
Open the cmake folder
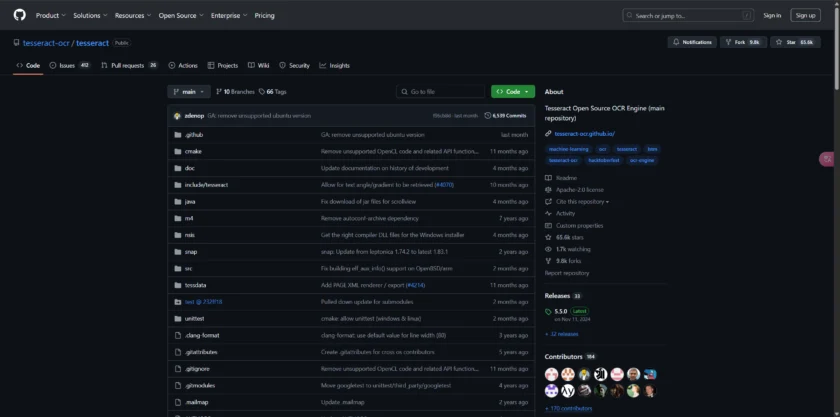click(193, 152)
